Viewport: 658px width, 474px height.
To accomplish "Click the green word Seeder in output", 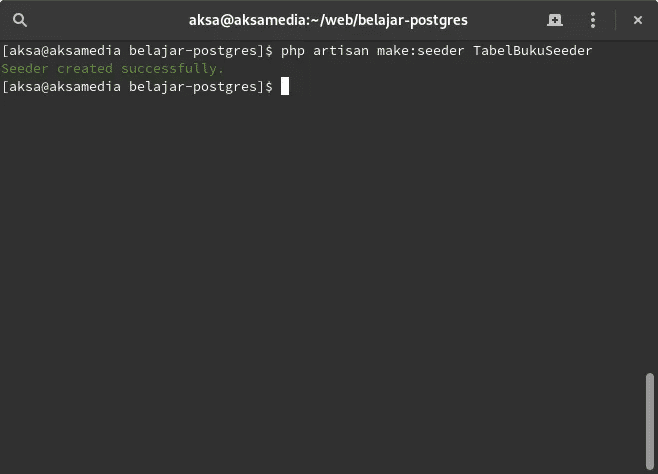I will pos(25,68).
